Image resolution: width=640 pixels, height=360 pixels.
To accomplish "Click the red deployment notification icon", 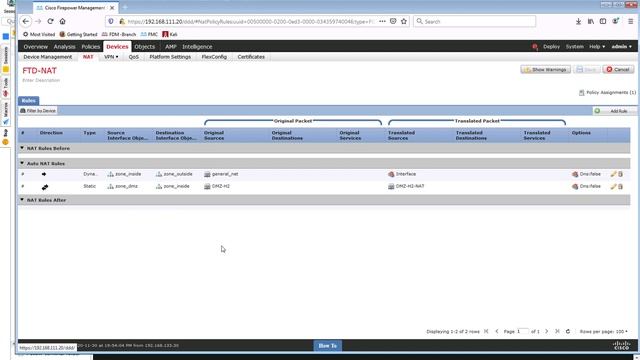I will point(535,47).
